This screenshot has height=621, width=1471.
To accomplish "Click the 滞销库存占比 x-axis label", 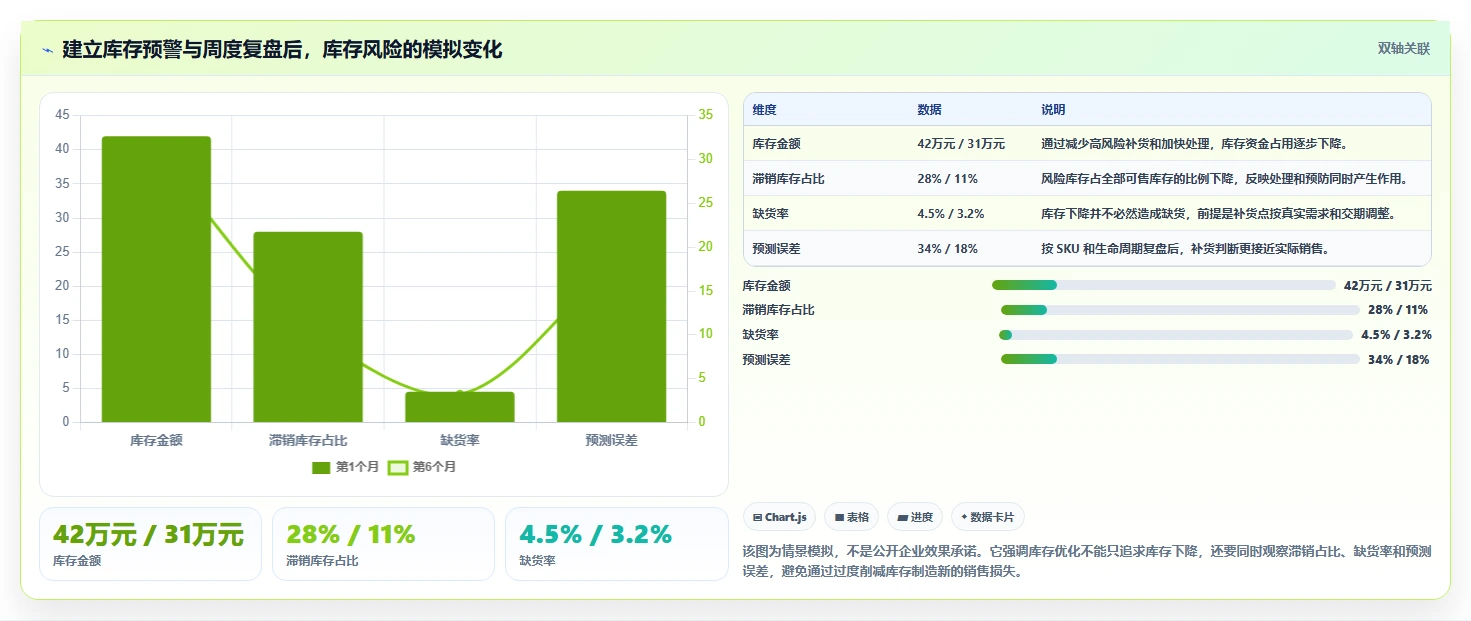I will (x=308, y=440).
